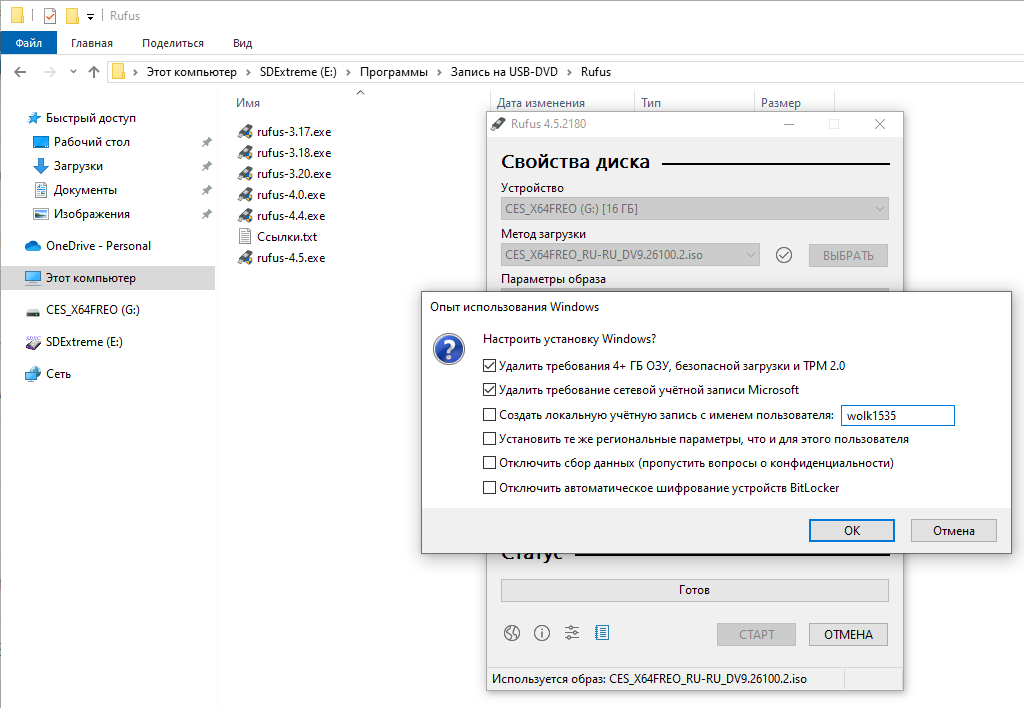Sort by Дата изменения column header
This screenshot has height=708, width=1024.
click(x=541, y=103)
